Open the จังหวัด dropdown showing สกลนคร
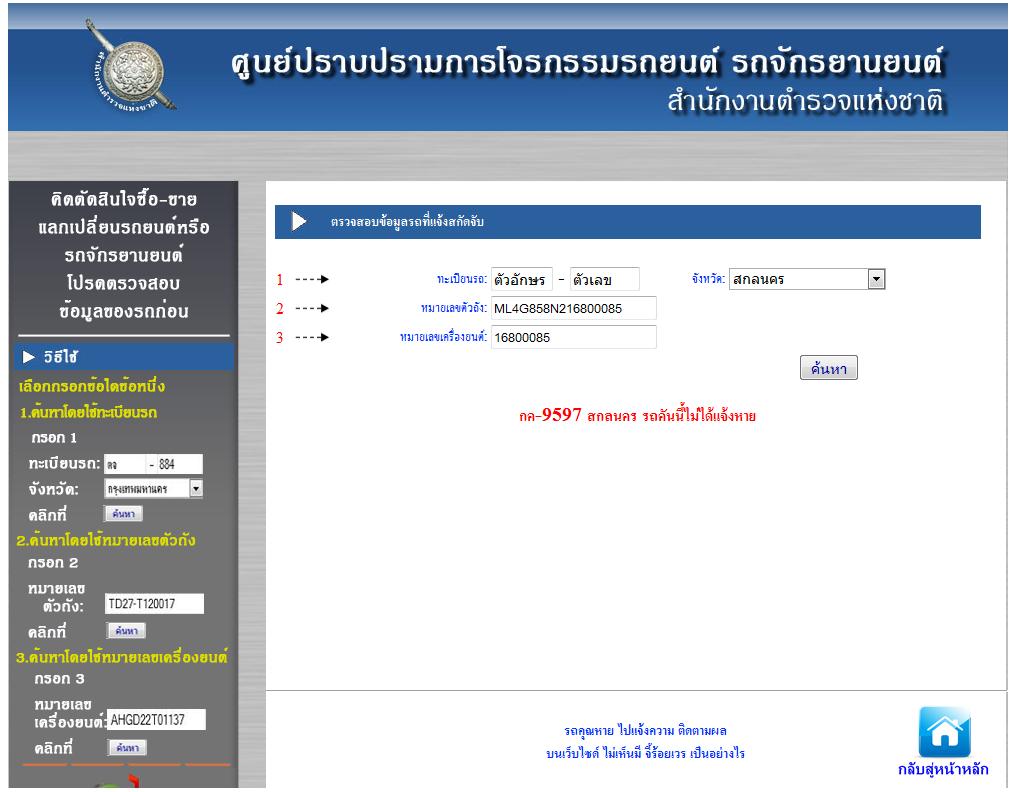The width and height of the screenshot is (1014, 792). click(x=877, y=279)
